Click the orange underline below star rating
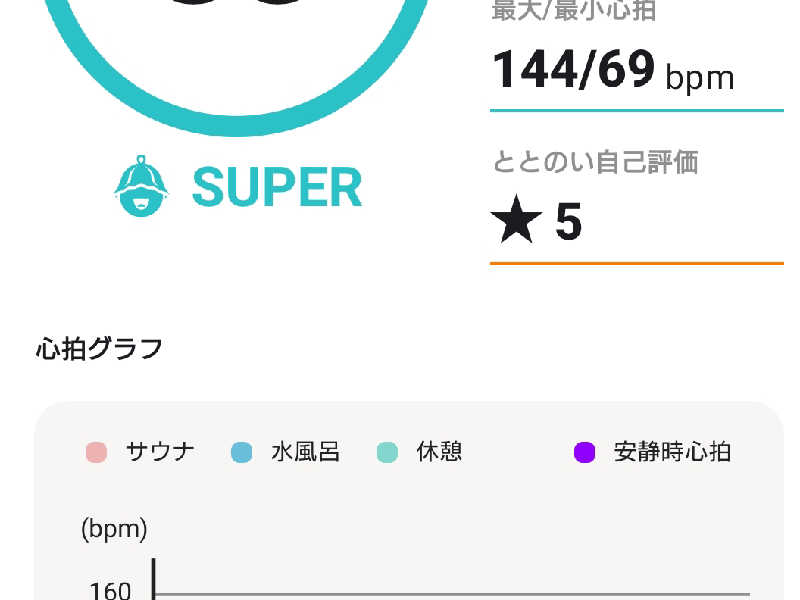The width and height of the screenshot is (800, 600). tap(637, 263)
